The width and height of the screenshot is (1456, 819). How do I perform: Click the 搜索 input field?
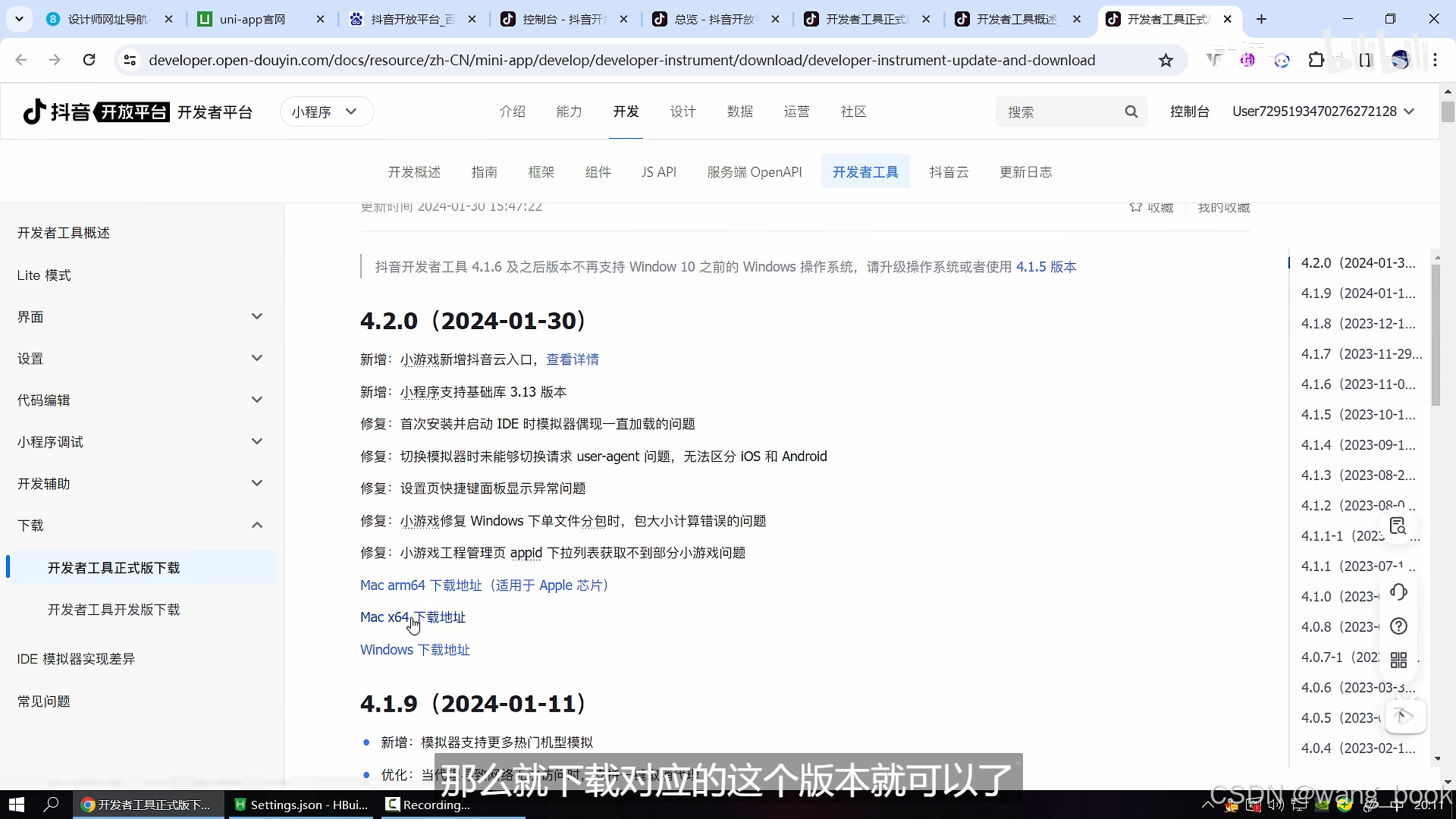point(1062,112)
